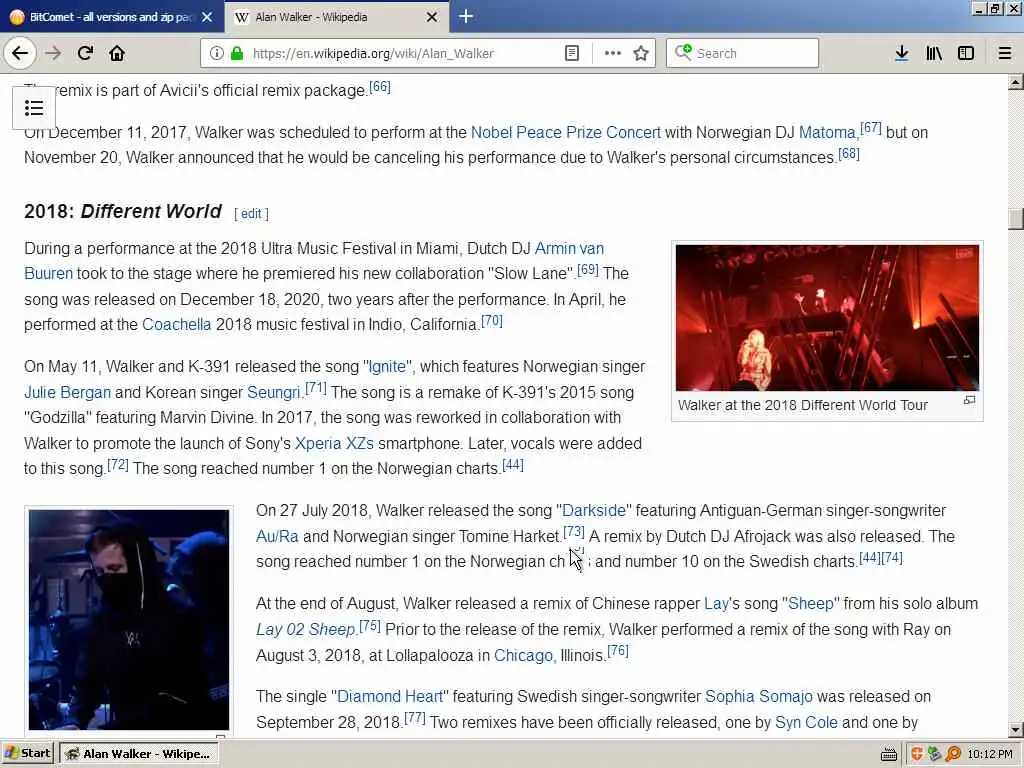Click the taskbar clock showing 10:12 PM
The width and height of the screenshot is (1024, 768).
tap(989, 754)
